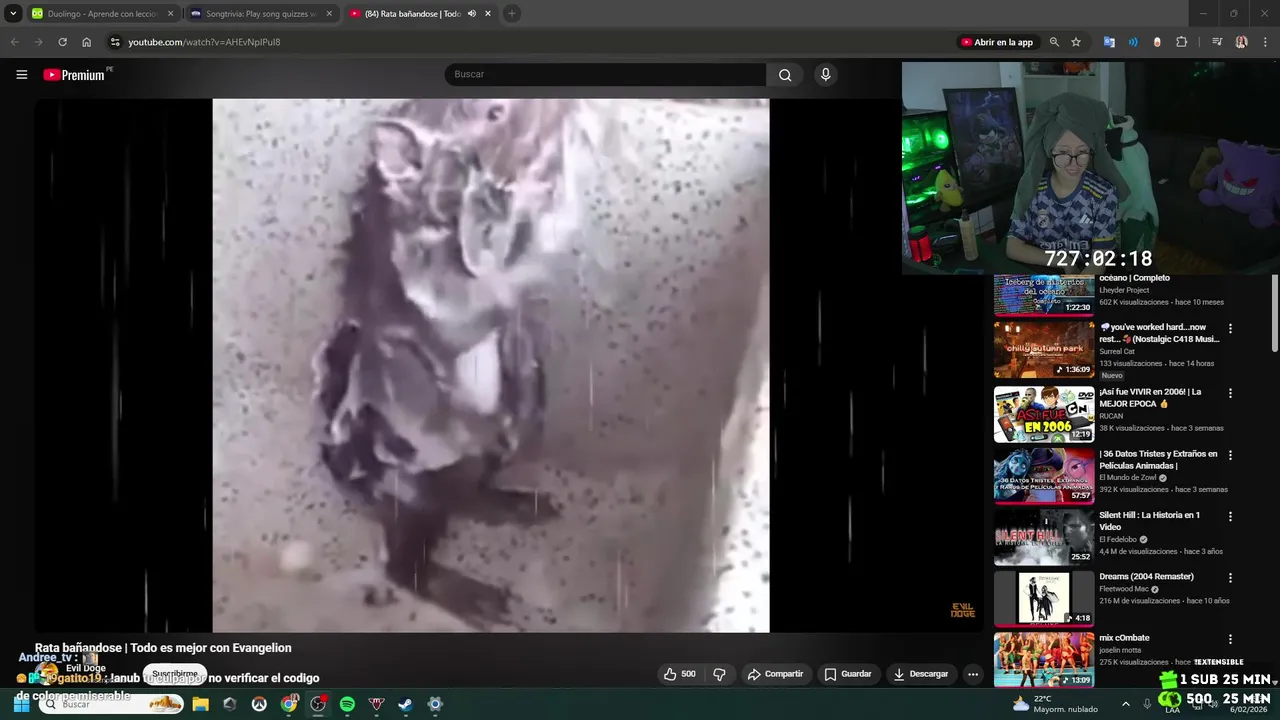The image size is (1280, 720).
Task: Open the blue sound-waves extension icon
Action: 1133,42
